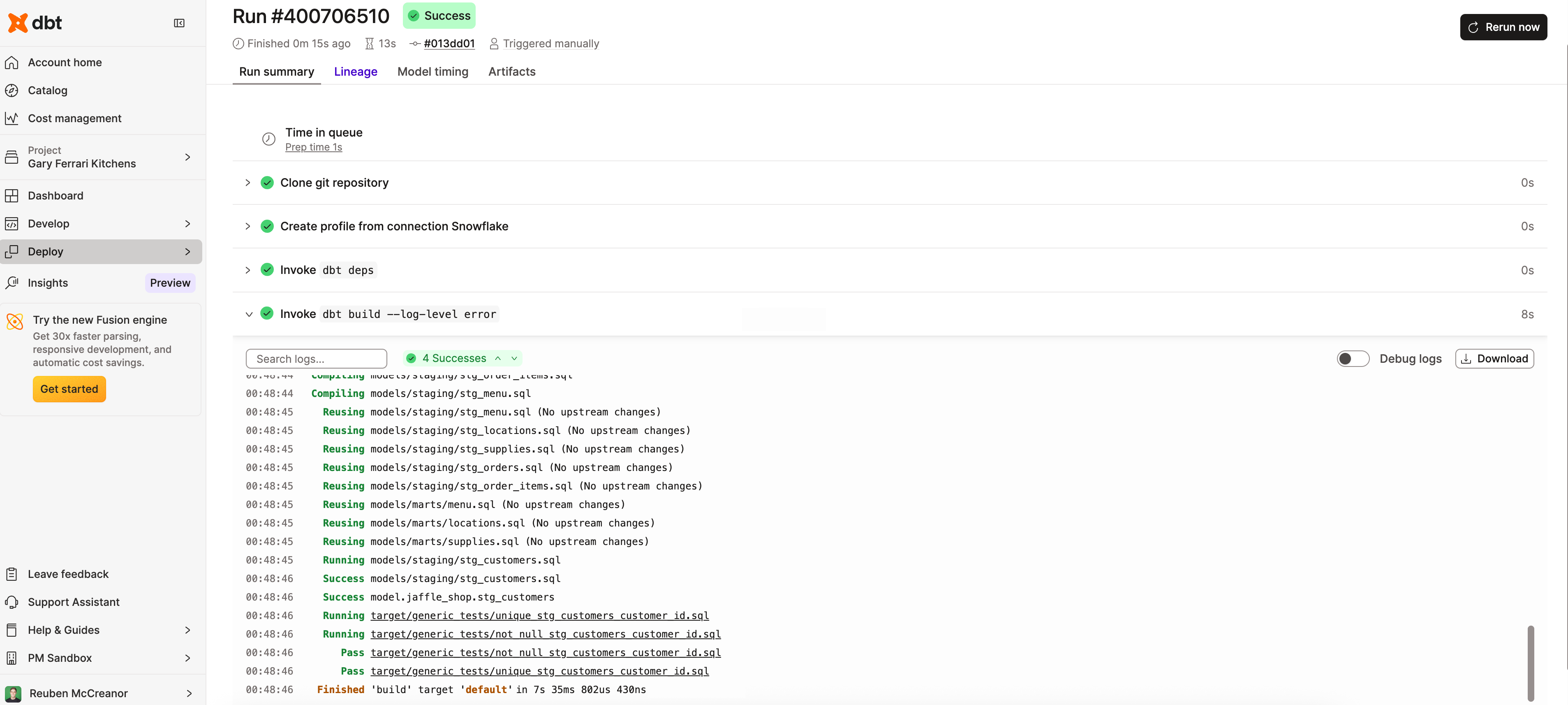Image resolution: width=1568 pixels, height=705 pixels.
Task: Open the 4 Successes filter dropdown
Action: (x=514, y=358)
